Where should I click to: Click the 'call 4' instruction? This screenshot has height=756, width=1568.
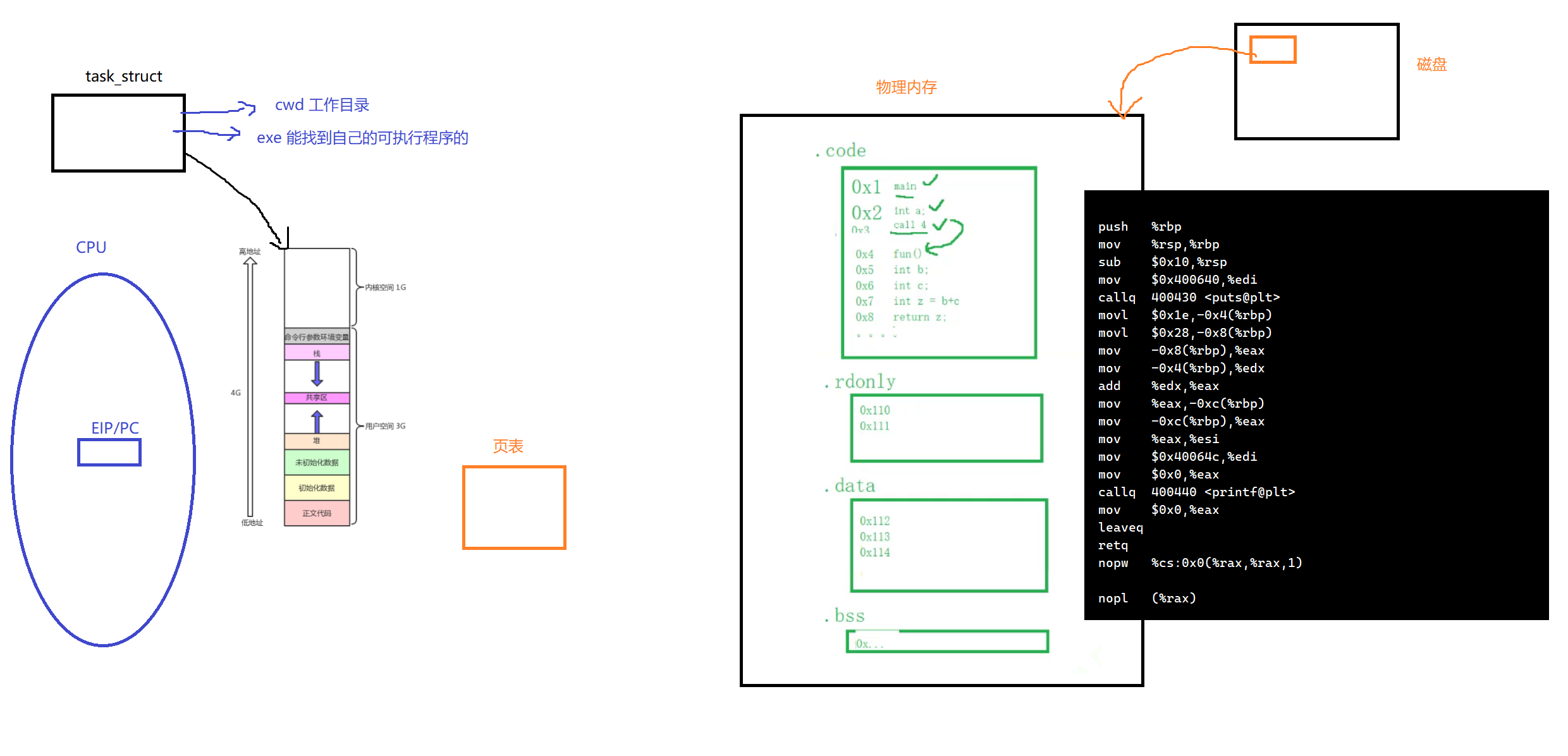click(909, 225)
